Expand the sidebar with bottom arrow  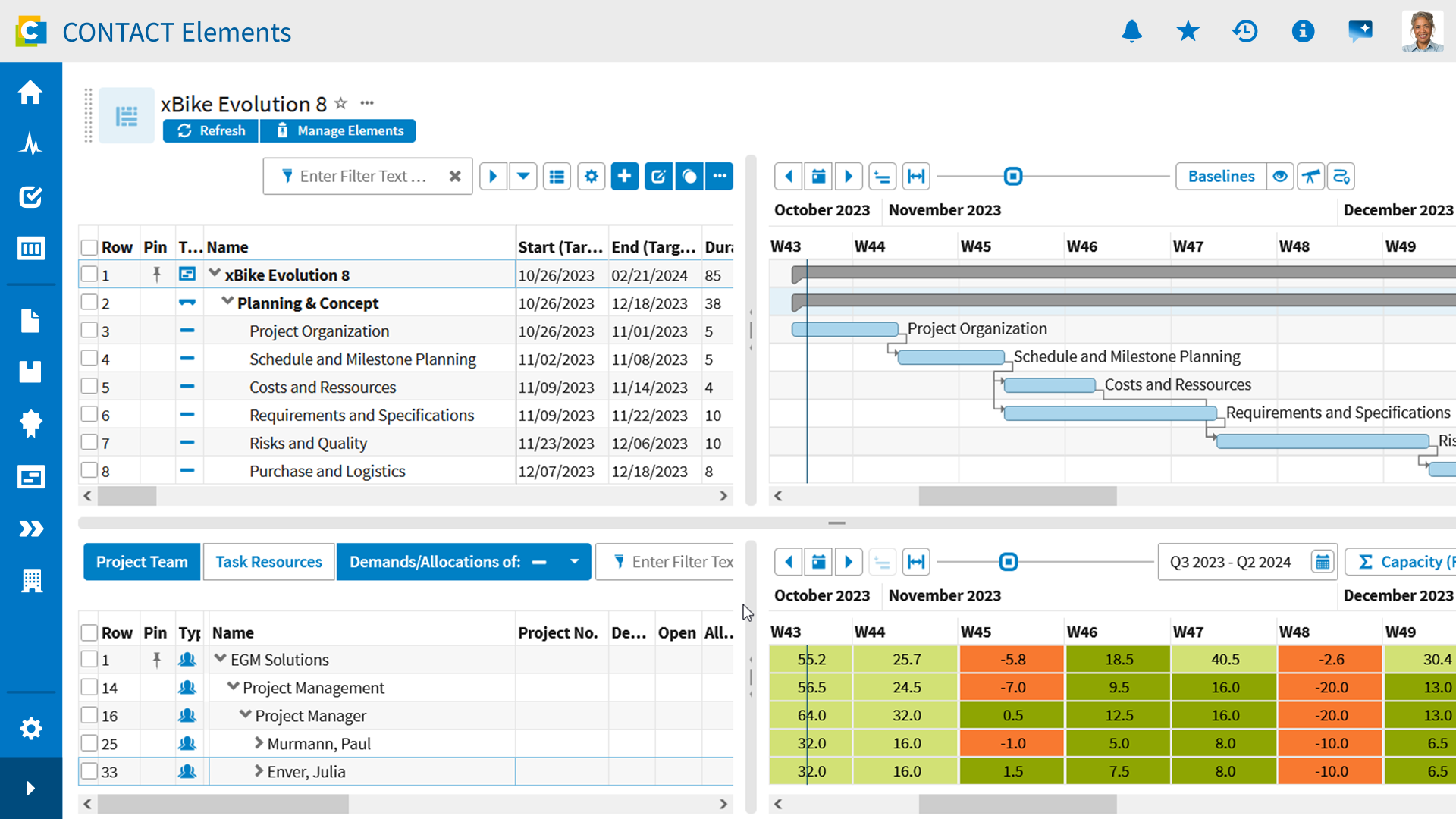coord(30,788)
